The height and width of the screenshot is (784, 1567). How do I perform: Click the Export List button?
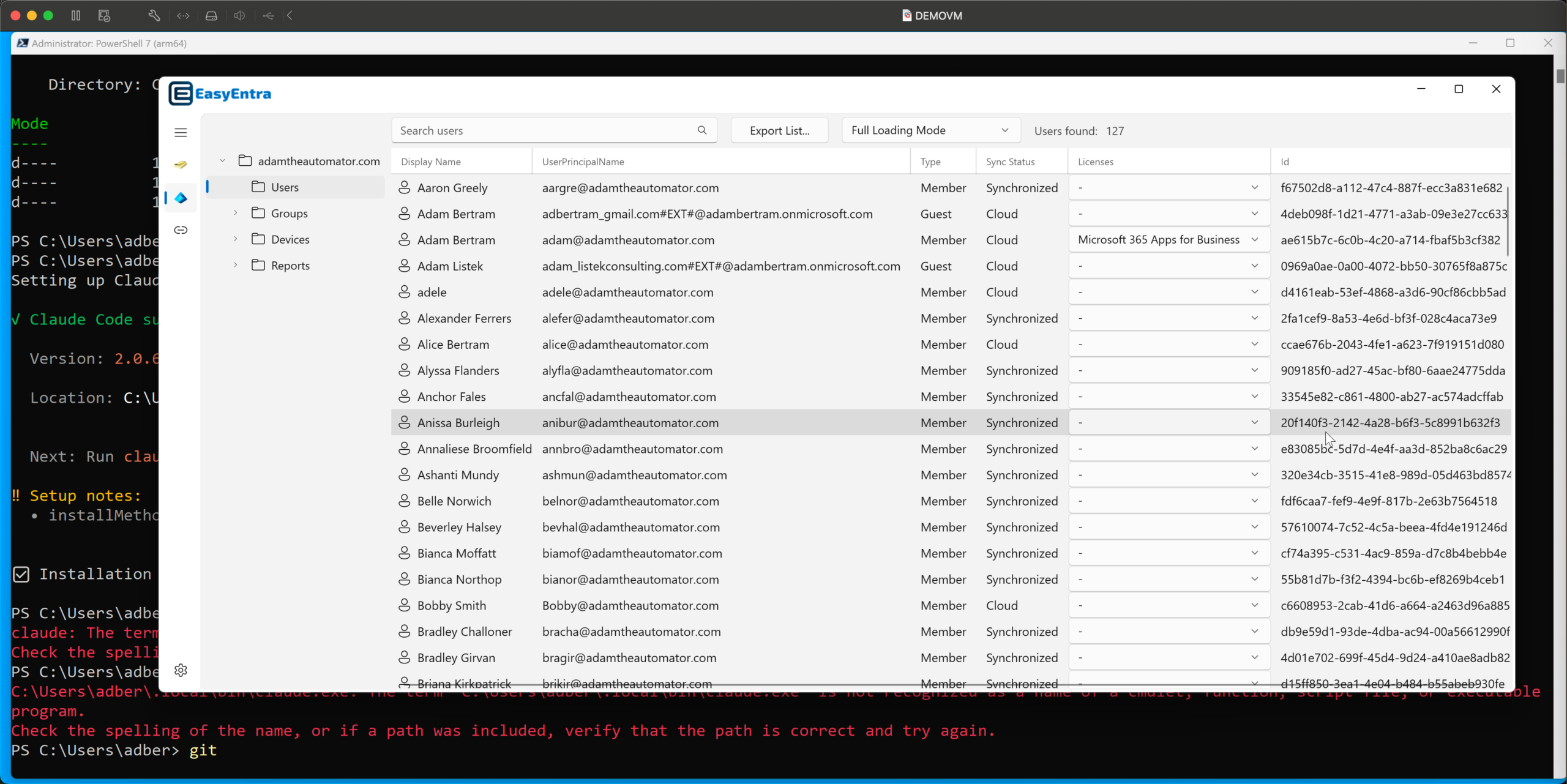[779, 130]
